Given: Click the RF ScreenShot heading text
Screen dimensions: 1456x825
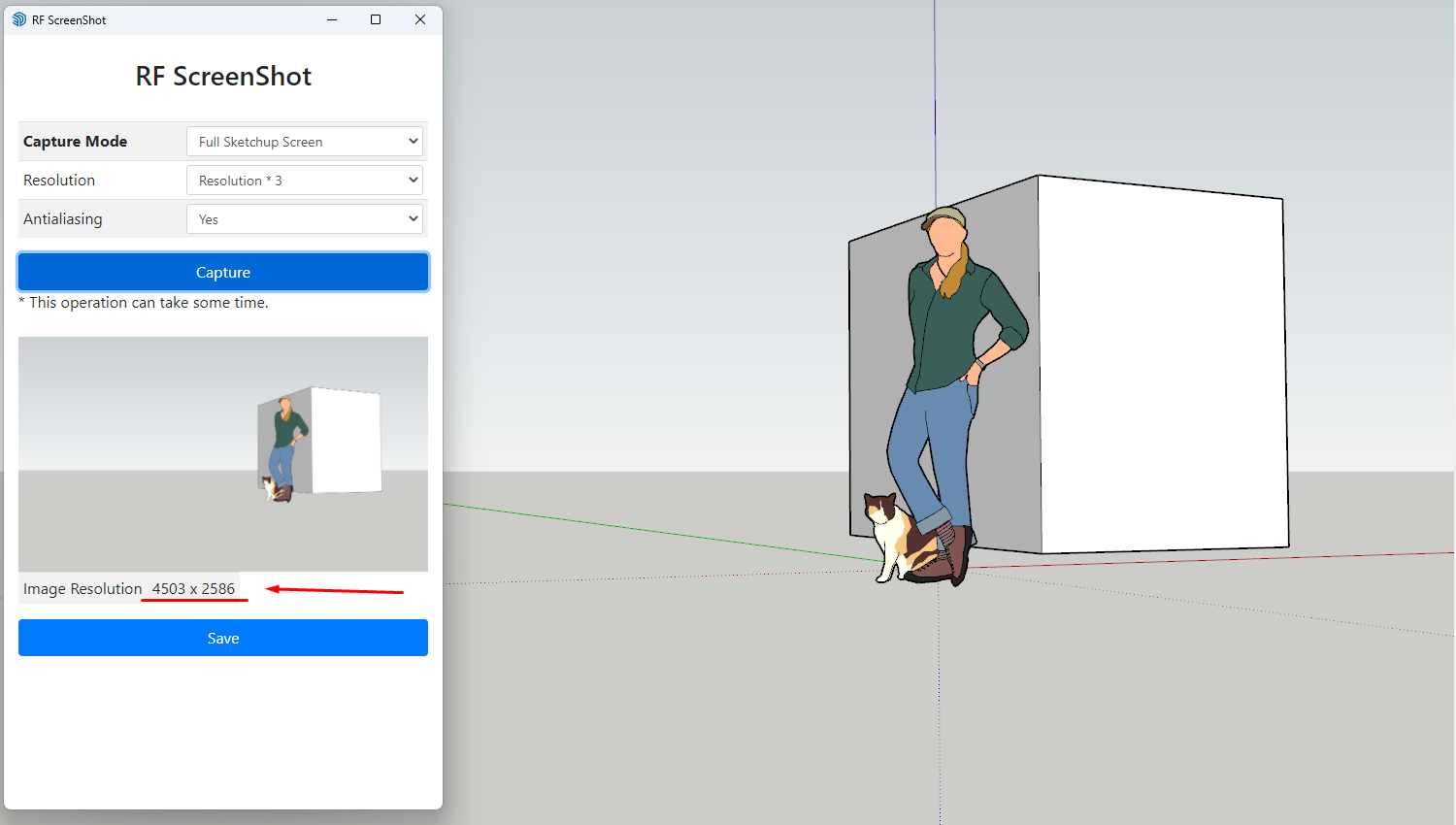Looking at the screenshot, I should 222,76.
